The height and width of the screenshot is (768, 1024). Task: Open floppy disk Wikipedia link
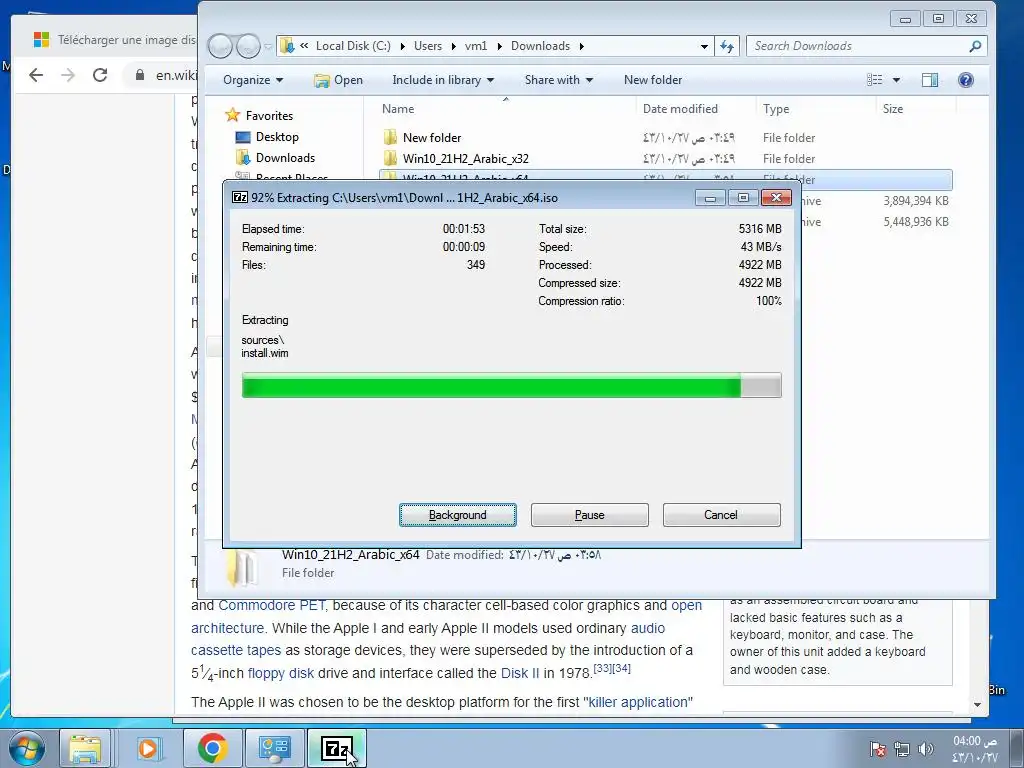point(280,673)
